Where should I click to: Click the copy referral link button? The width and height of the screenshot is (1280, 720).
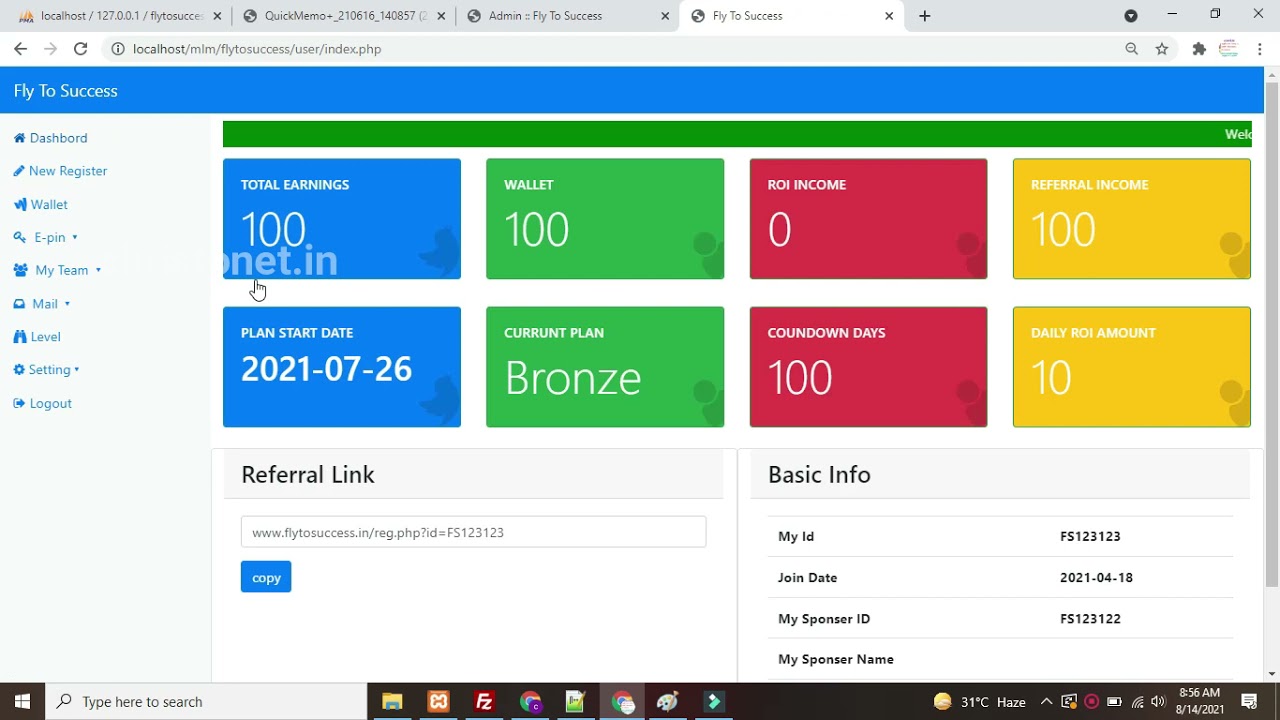[266, 577]
